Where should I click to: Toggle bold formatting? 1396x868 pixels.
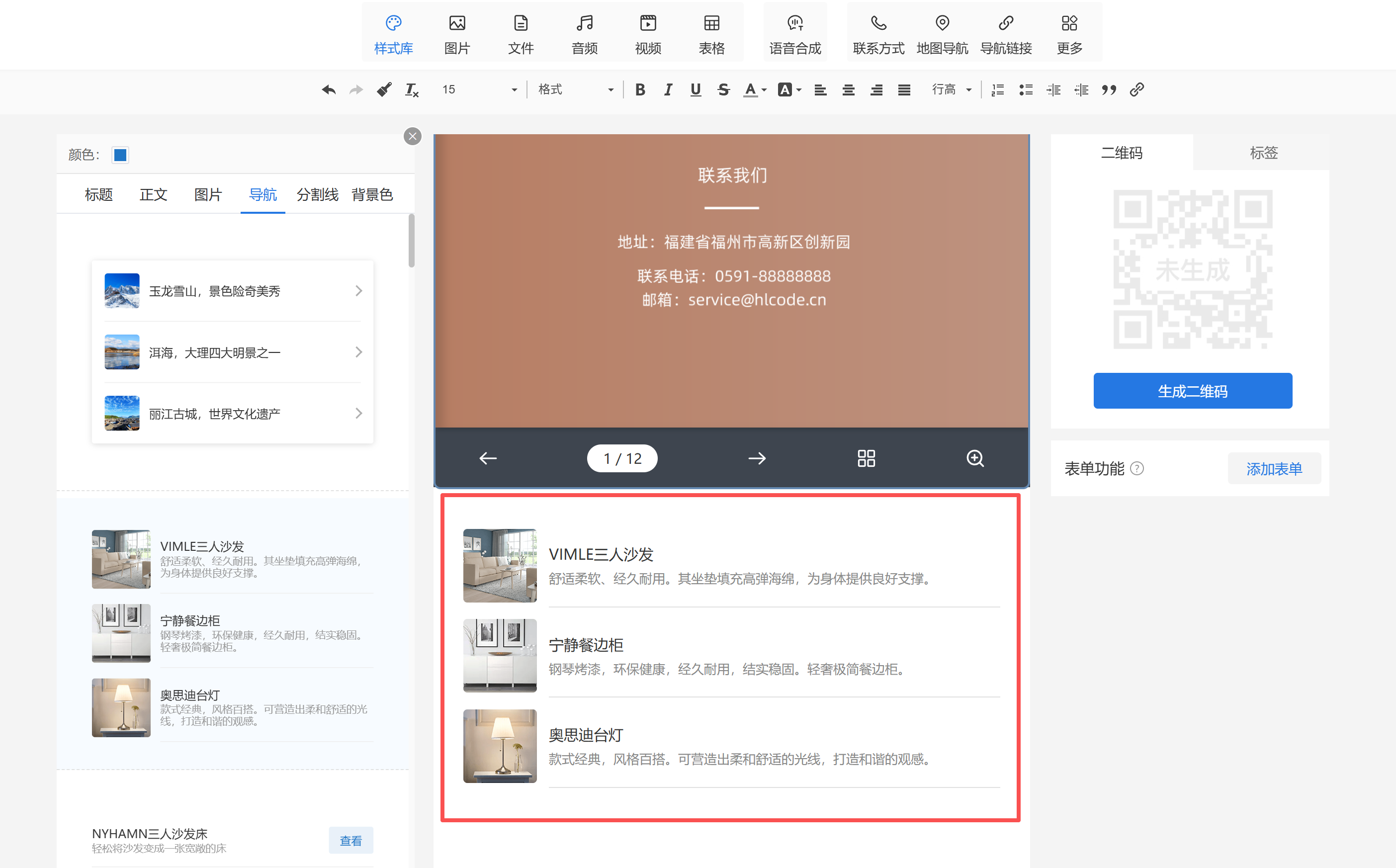pos(640,89)
